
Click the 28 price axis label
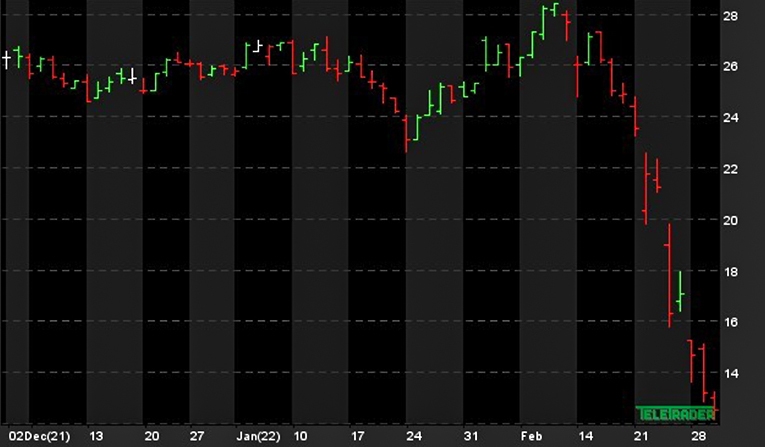[x=730, y=16]
